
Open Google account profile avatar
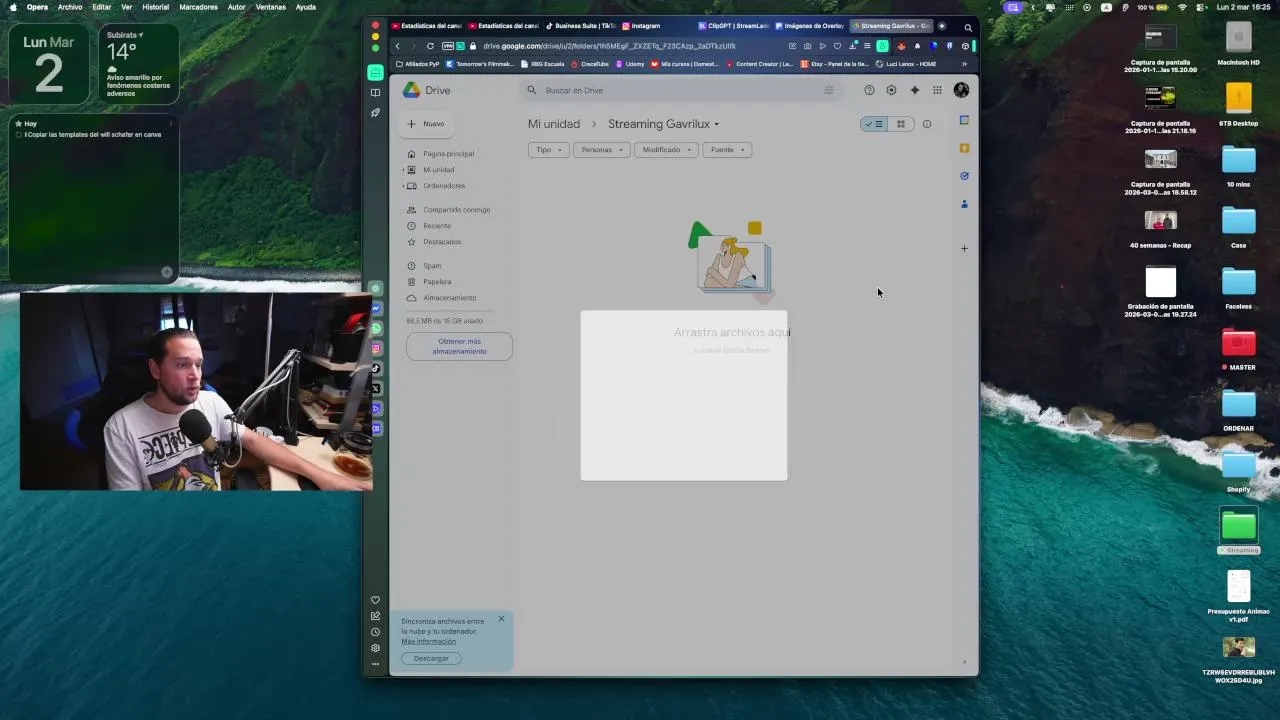click(x=961, y=90)
